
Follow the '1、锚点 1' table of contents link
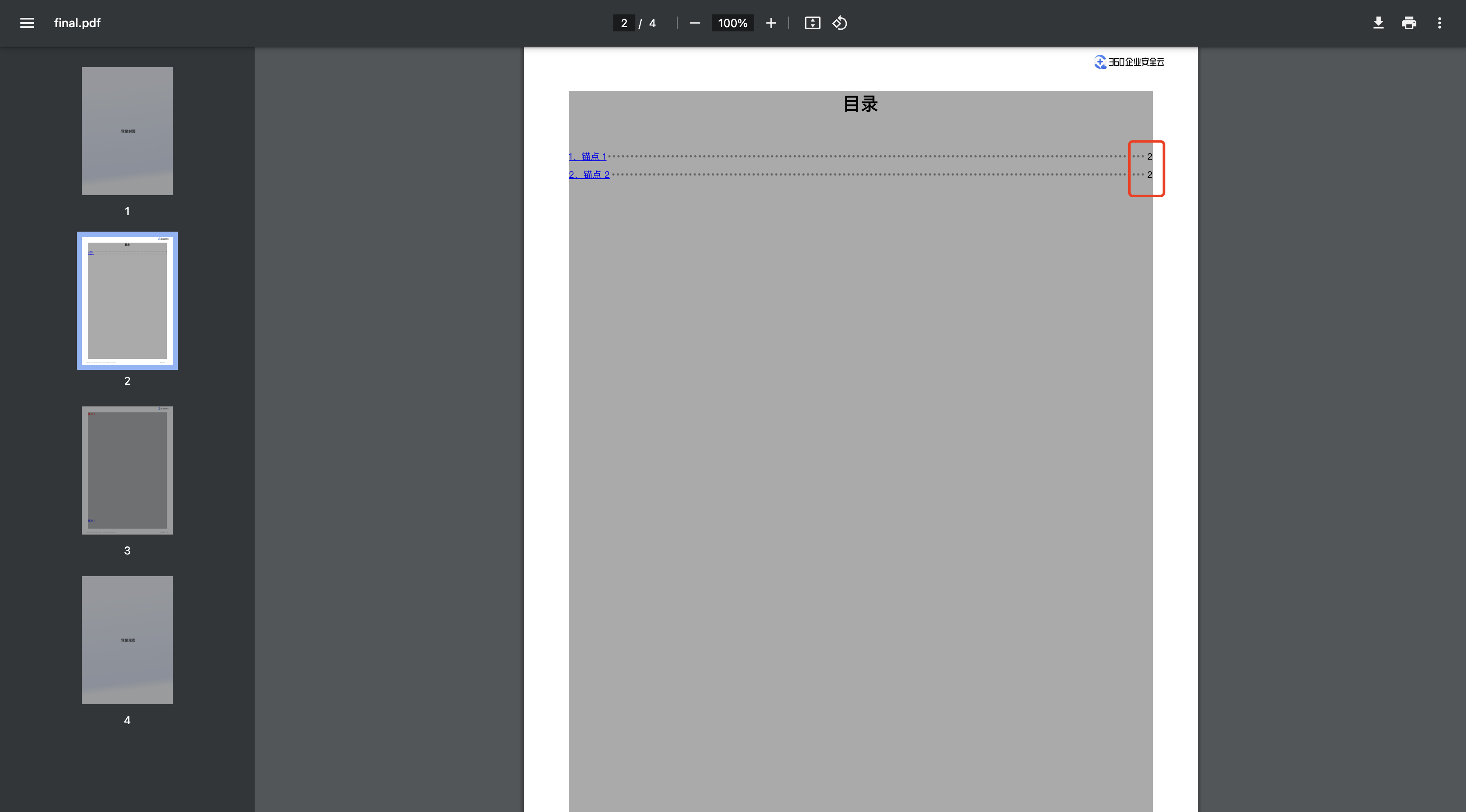pos(587,157)
